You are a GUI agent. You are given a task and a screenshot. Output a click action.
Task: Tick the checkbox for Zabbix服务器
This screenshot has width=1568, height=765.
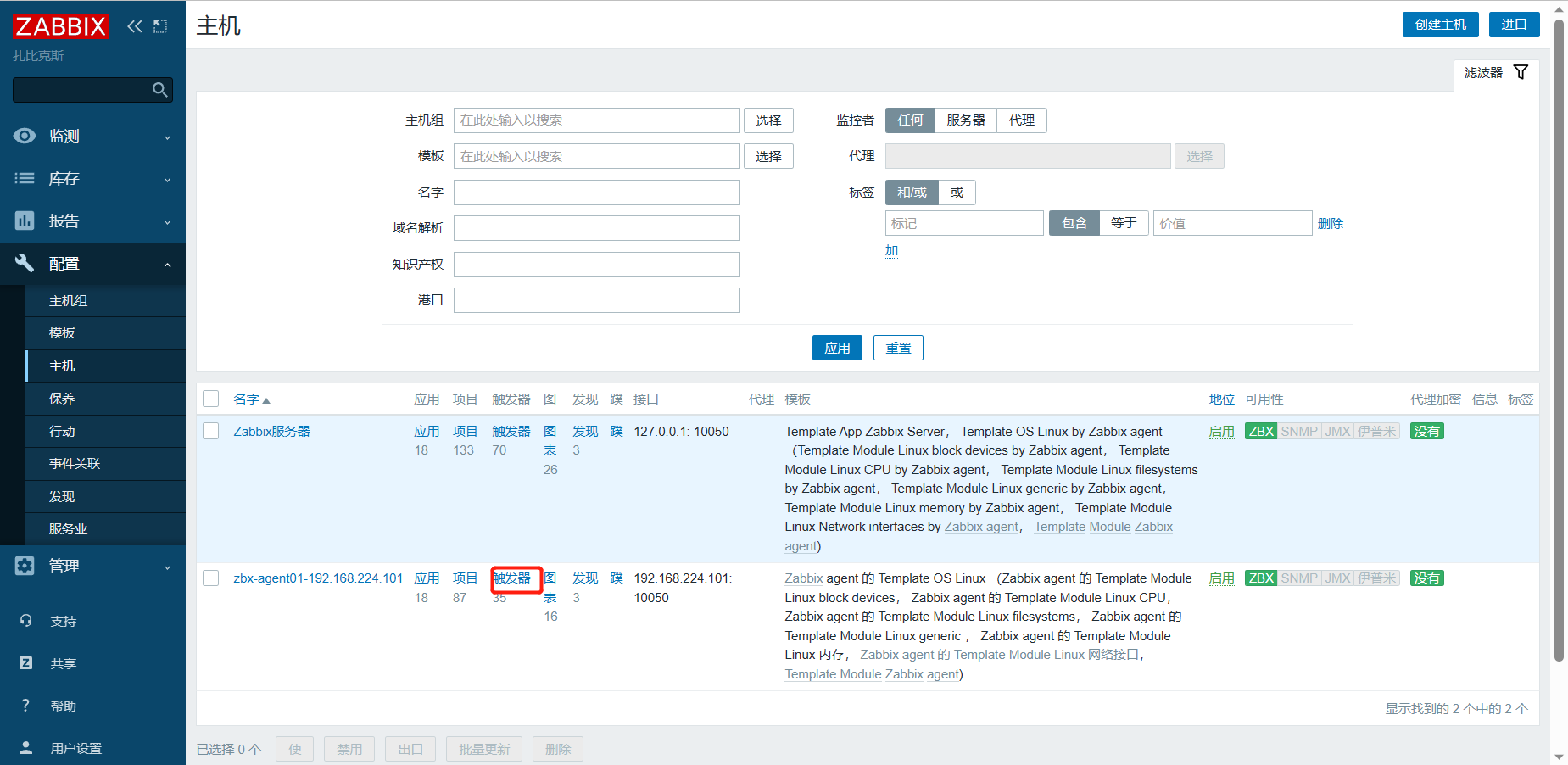pyautogui.click(x=211, y=431)
